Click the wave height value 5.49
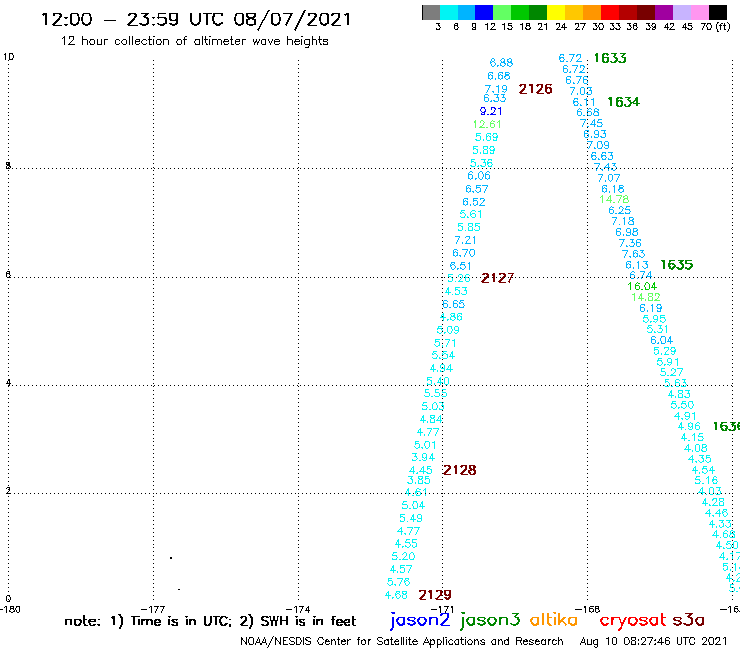 click(x=411, y=518)
